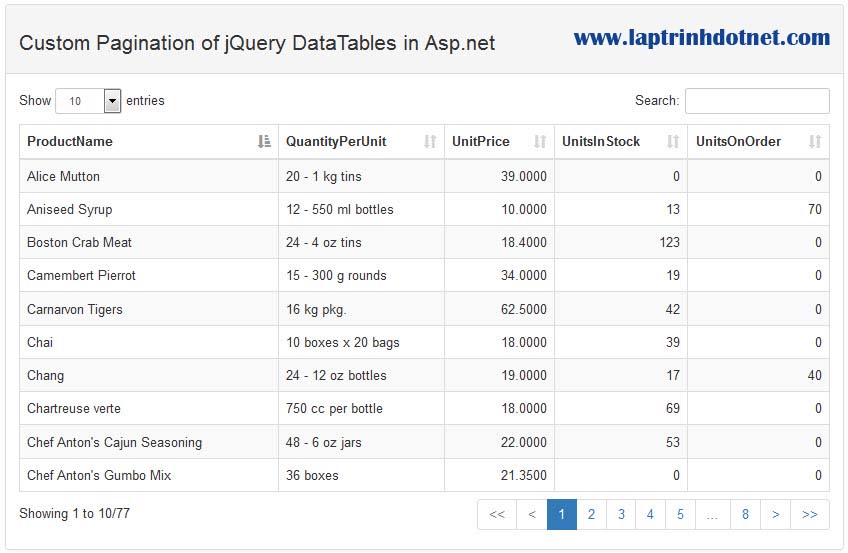
Task: Click the Alice Mutton cell
Action: point(149,176)
